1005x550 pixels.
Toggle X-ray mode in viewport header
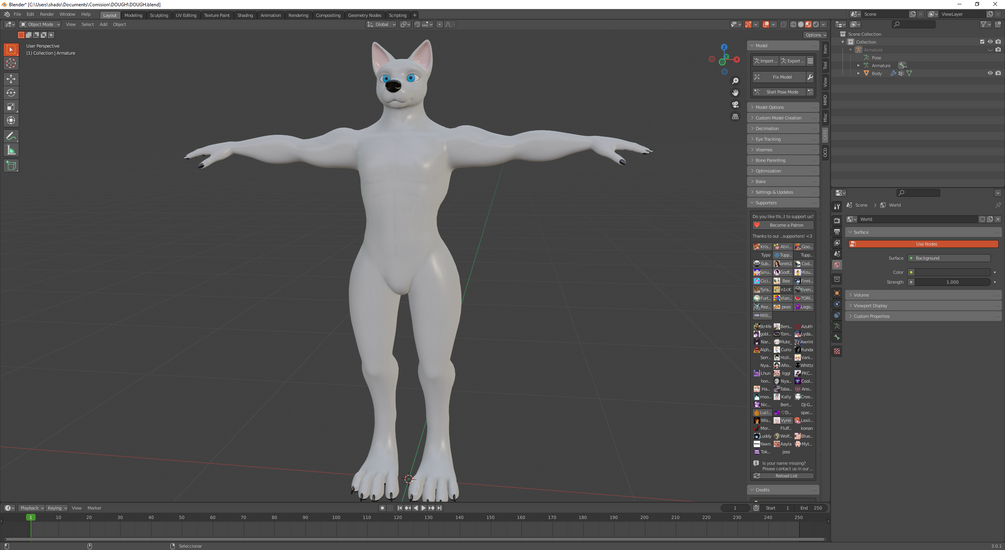click(x=783, y=24)
